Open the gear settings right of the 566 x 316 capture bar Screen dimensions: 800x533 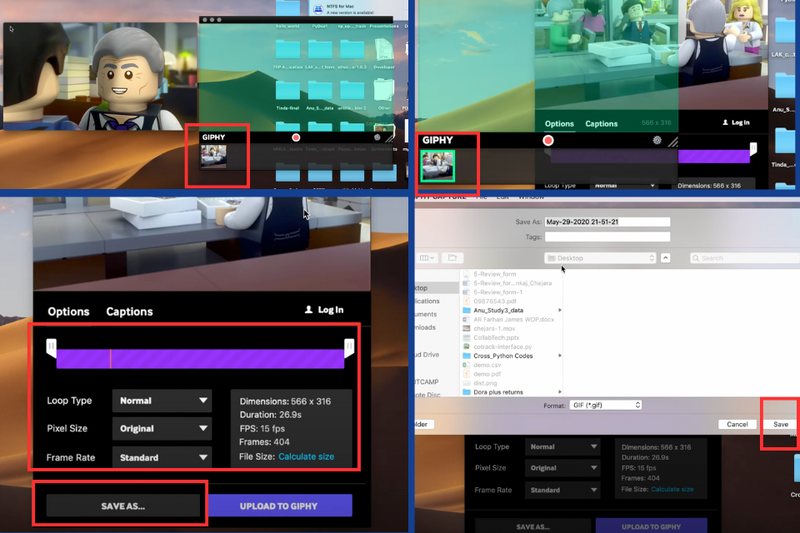(x=657, y=140)
